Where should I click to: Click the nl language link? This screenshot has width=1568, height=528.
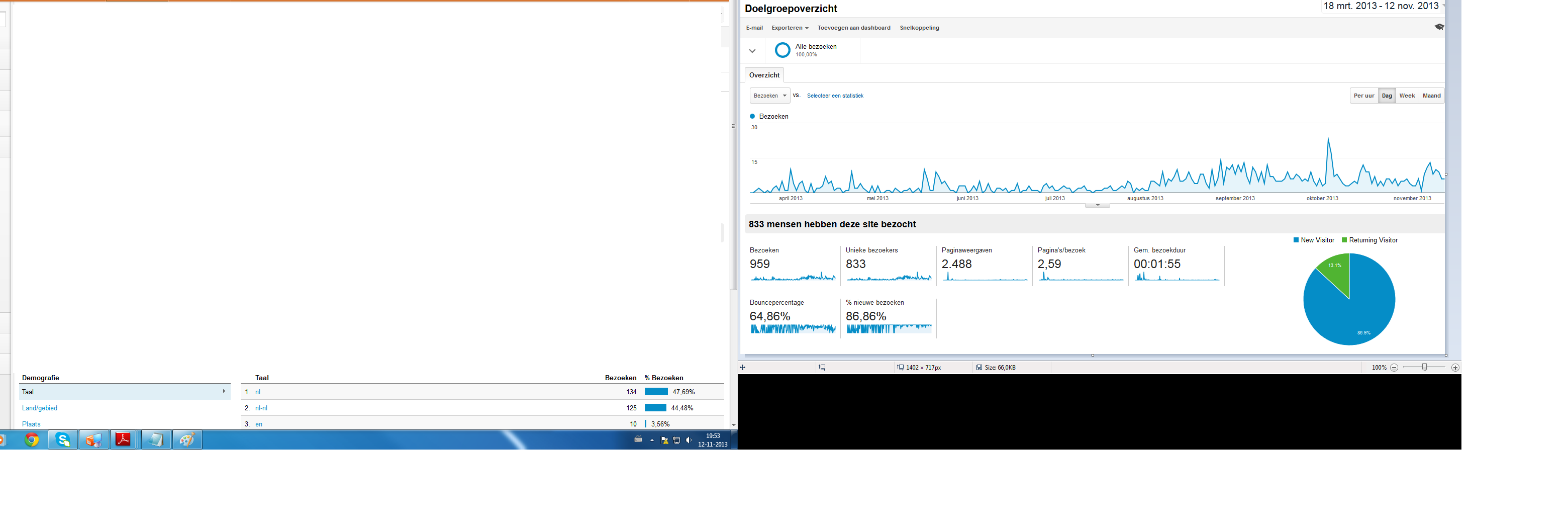(258, 392)
